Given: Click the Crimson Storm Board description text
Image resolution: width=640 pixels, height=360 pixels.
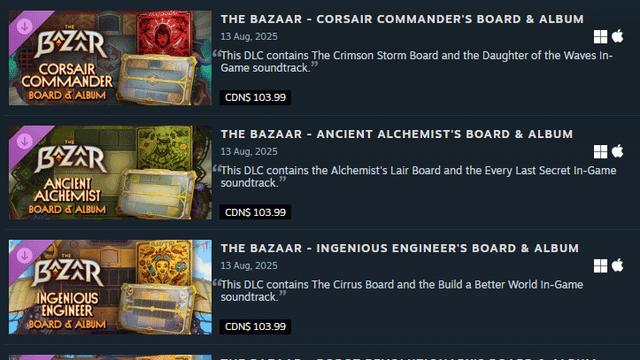Looking at the screenshot, I should 416,62.
